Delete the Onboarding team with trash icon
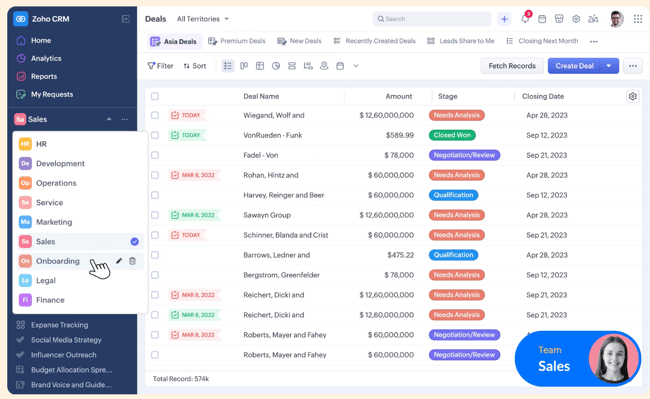 click(132, 261)
